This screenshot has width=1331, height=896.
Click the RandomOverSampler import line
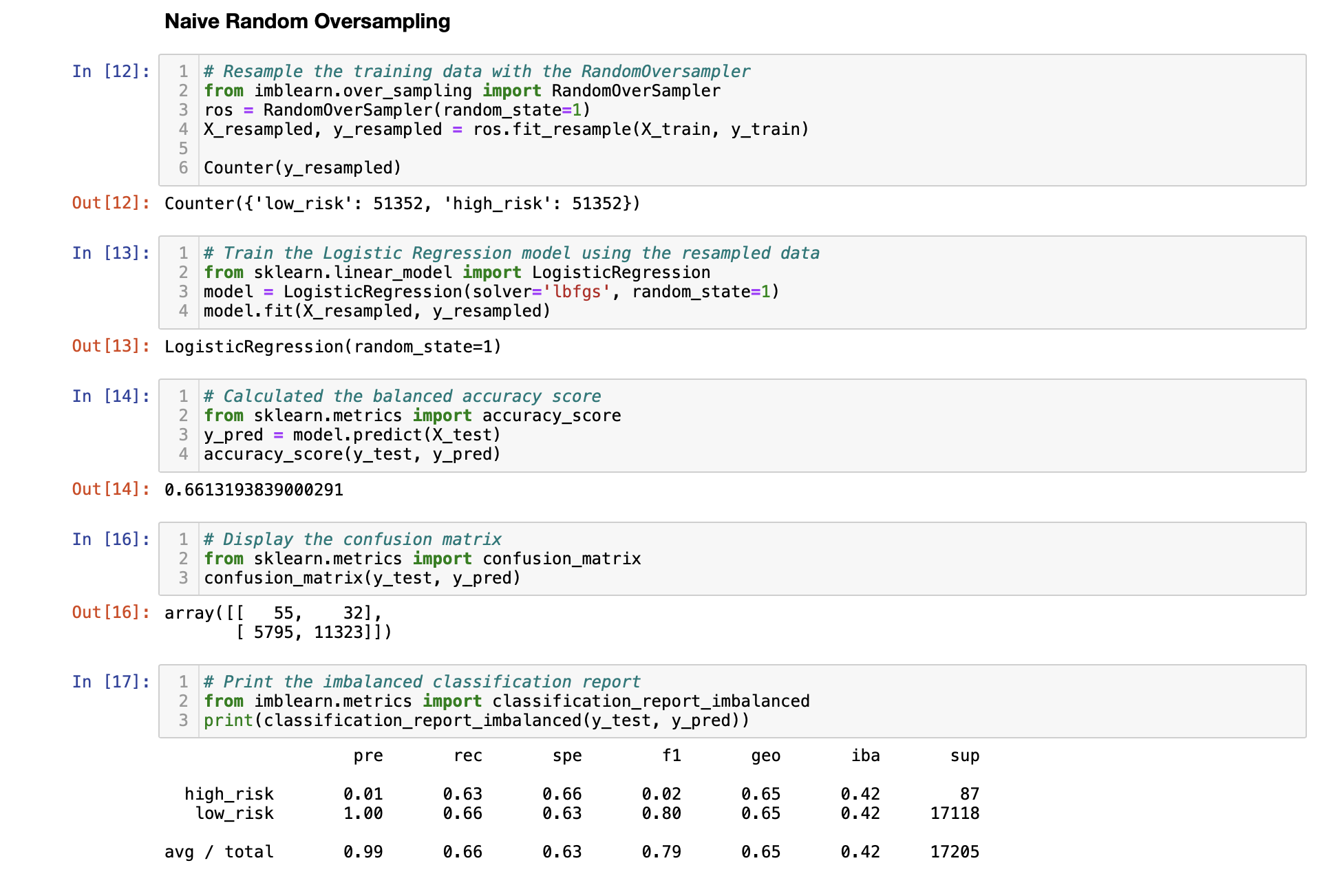[x=462, y=90]
